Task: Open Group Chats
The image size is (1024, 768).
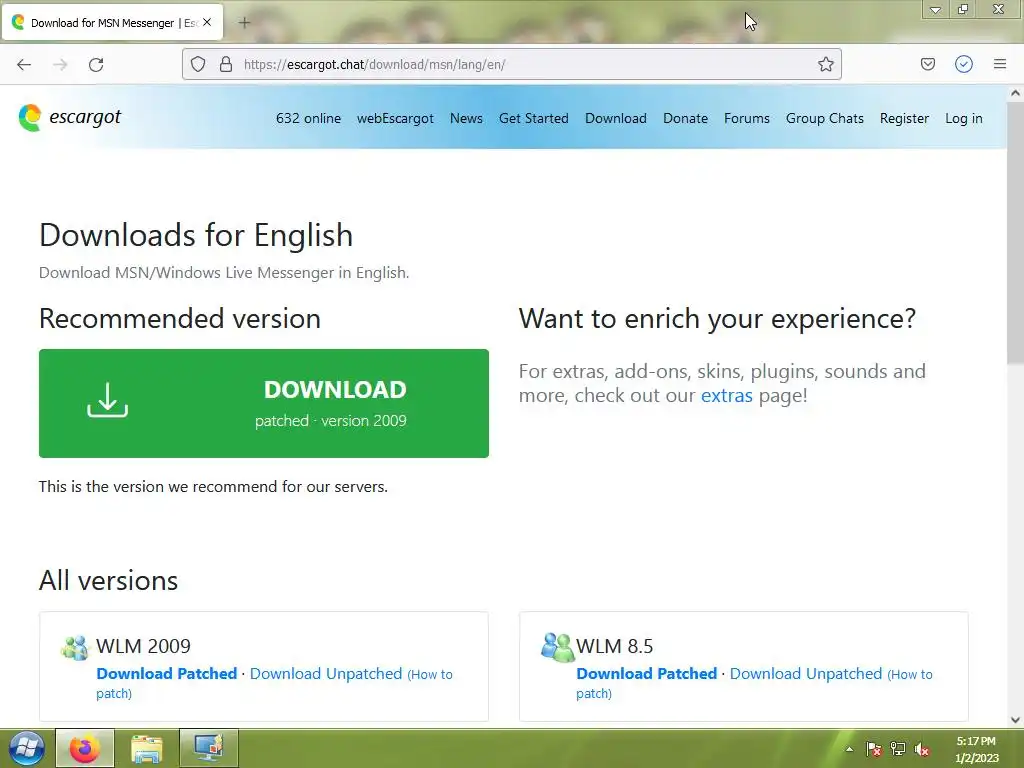Action: point(825,118)
